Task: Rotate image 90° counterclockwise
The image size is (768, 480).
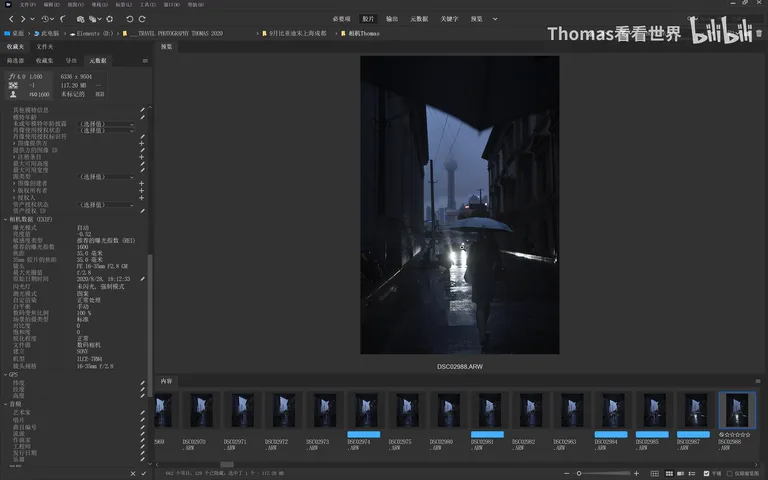Action: click(129, 19)
